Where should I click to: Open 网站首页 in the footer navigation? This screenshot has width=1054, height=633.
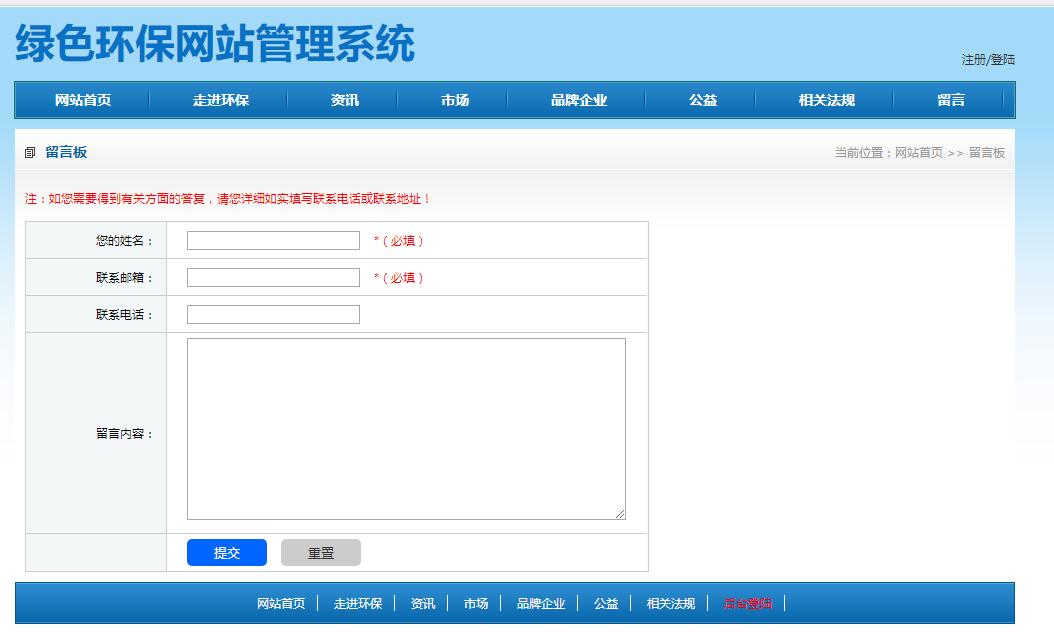click(281, 603)
